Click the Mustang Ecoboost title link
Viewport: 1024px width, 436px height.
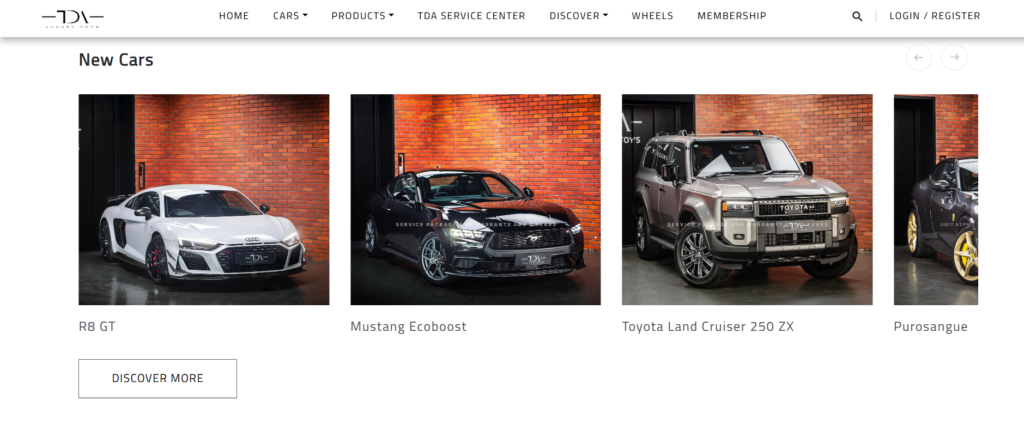tap(408, 326)
